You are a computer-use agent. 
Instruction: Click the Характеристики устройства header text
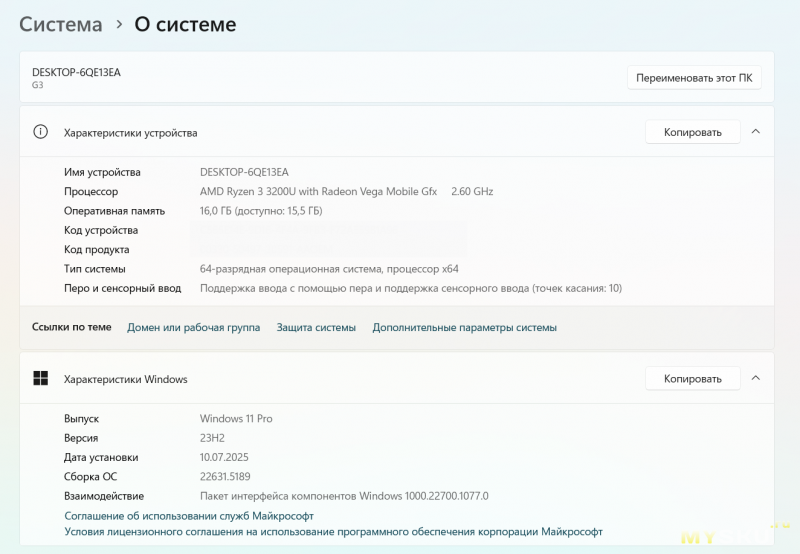pyautogui.click(x=130, y=133)
